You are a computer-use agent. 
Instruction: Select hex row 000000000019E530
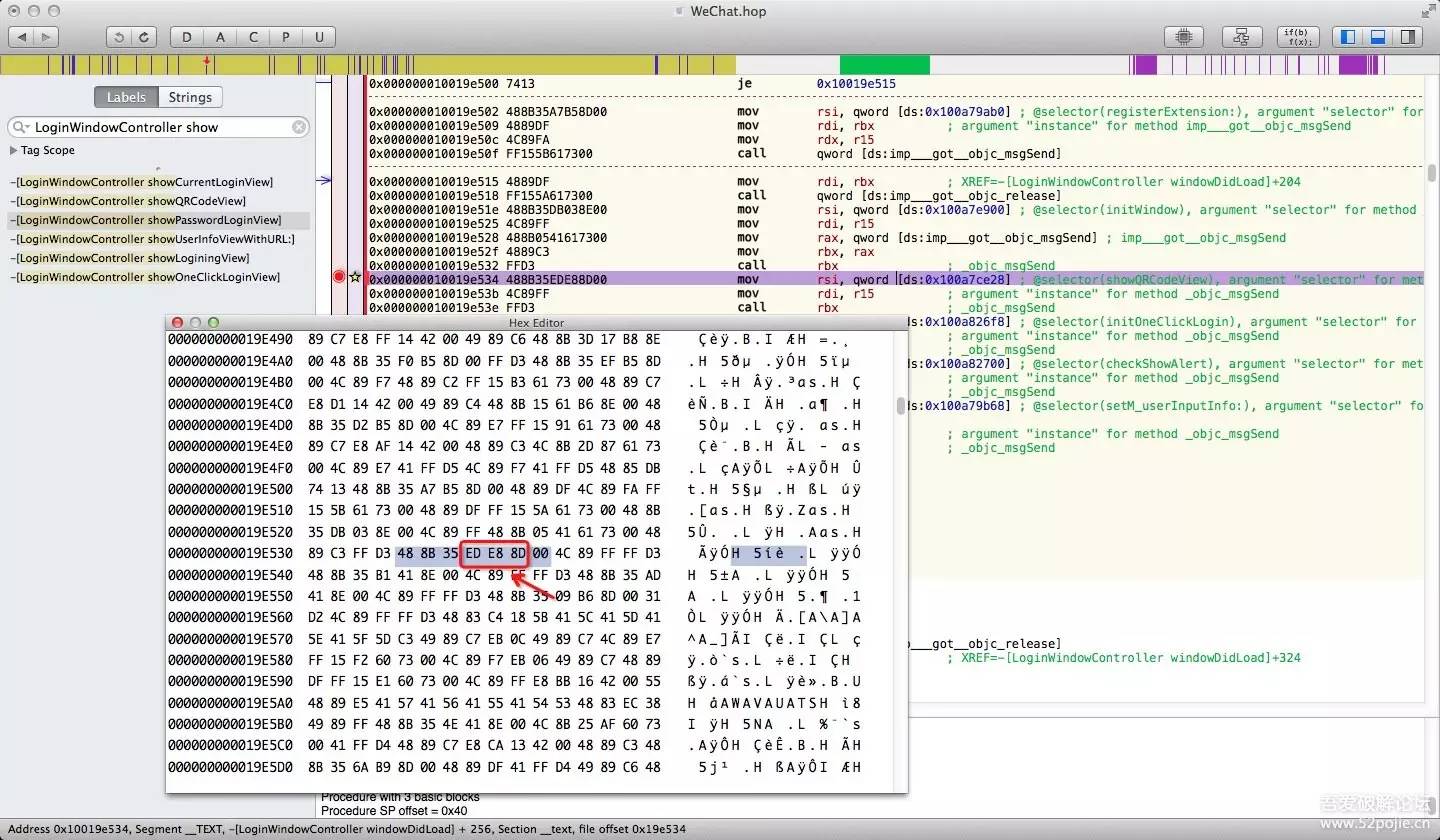click(x=514, y=553)
